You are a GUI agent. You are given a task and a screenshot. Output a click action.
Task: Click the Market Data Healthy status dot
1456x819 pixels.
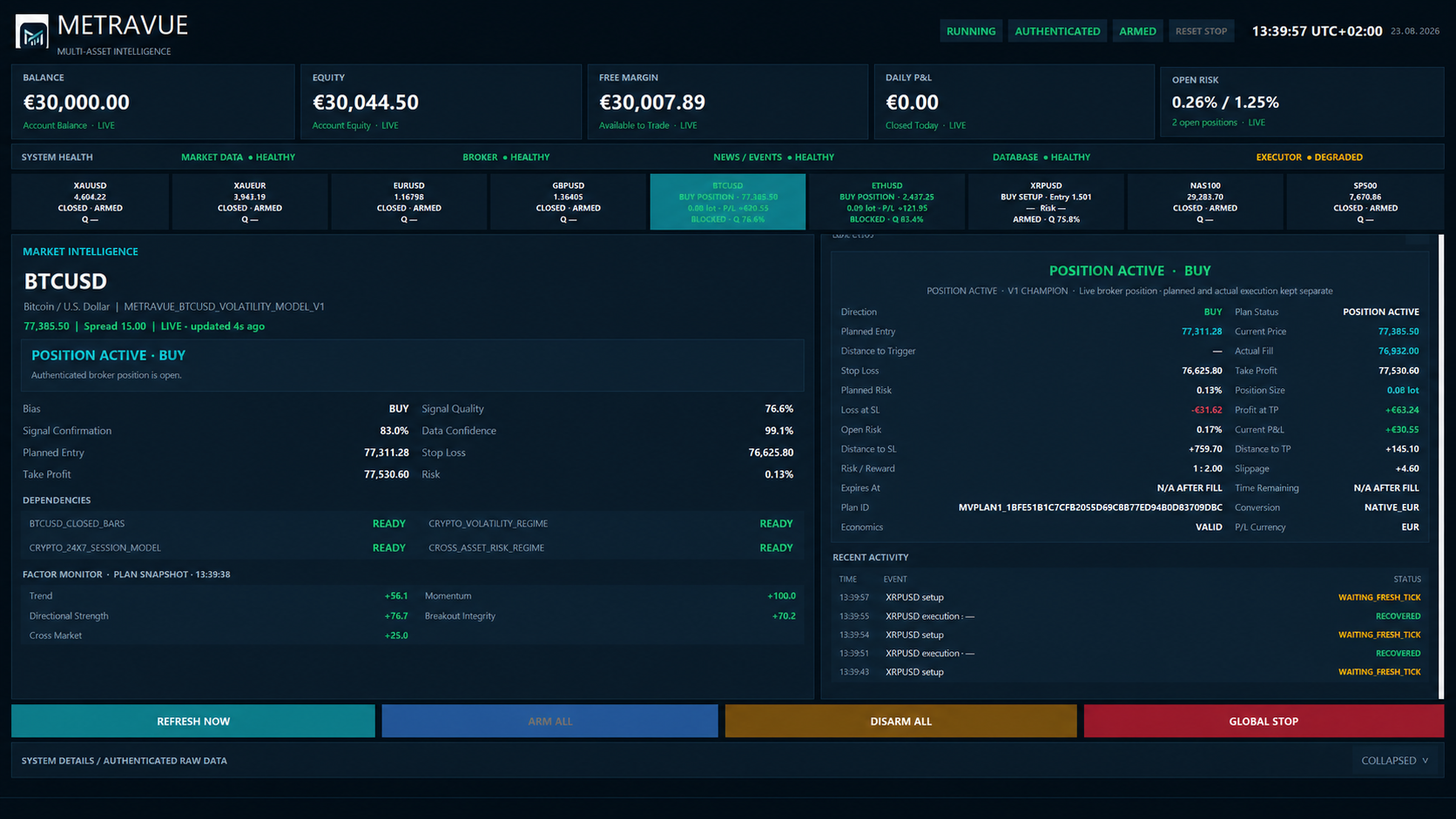[250, 158]
